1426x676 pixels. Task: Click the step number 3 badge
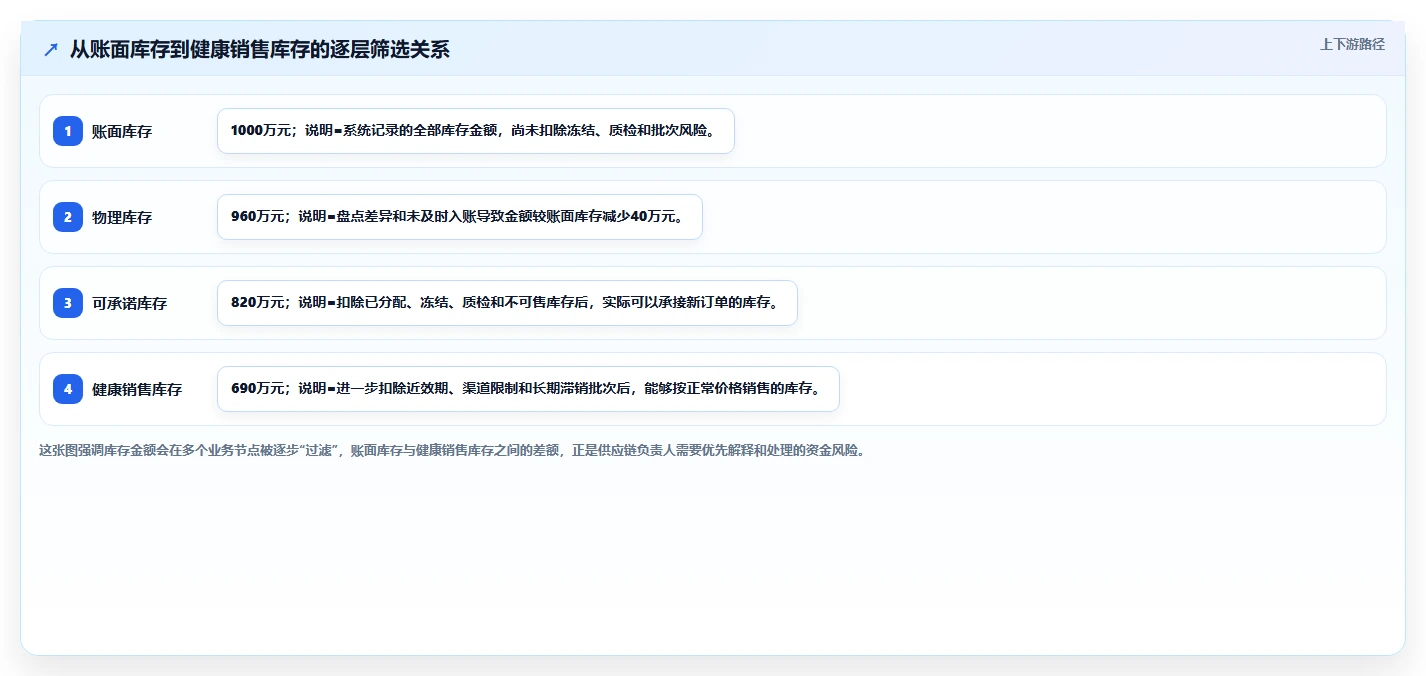pyautogui.click(x=68, y=303)
